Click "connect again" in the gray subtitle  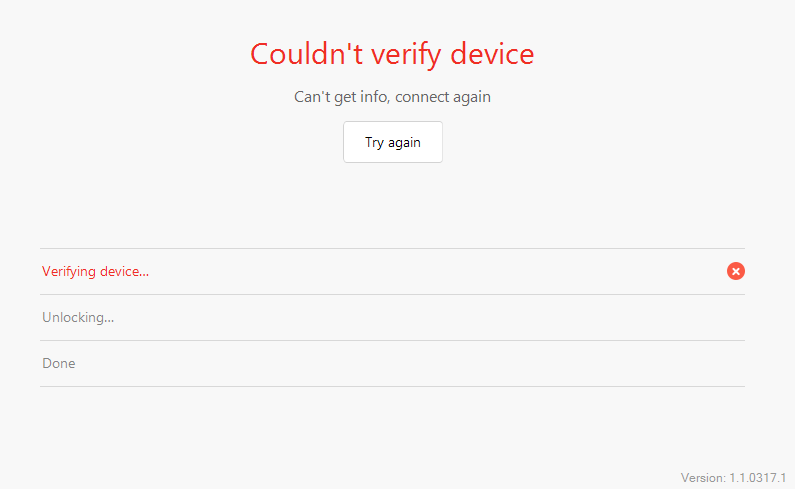point(443,97)
